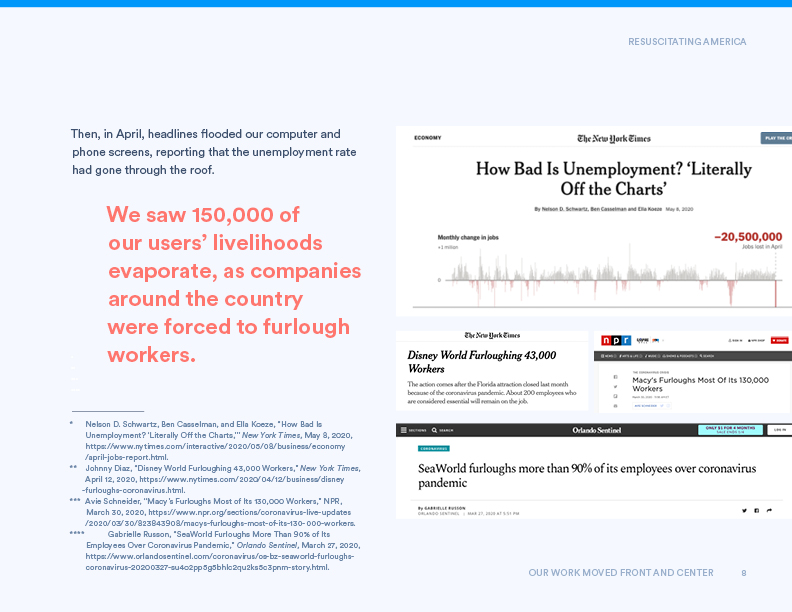792x612 pixels.
Task: Share SeaWorld article on Facebook
Action: click(756, 511)
